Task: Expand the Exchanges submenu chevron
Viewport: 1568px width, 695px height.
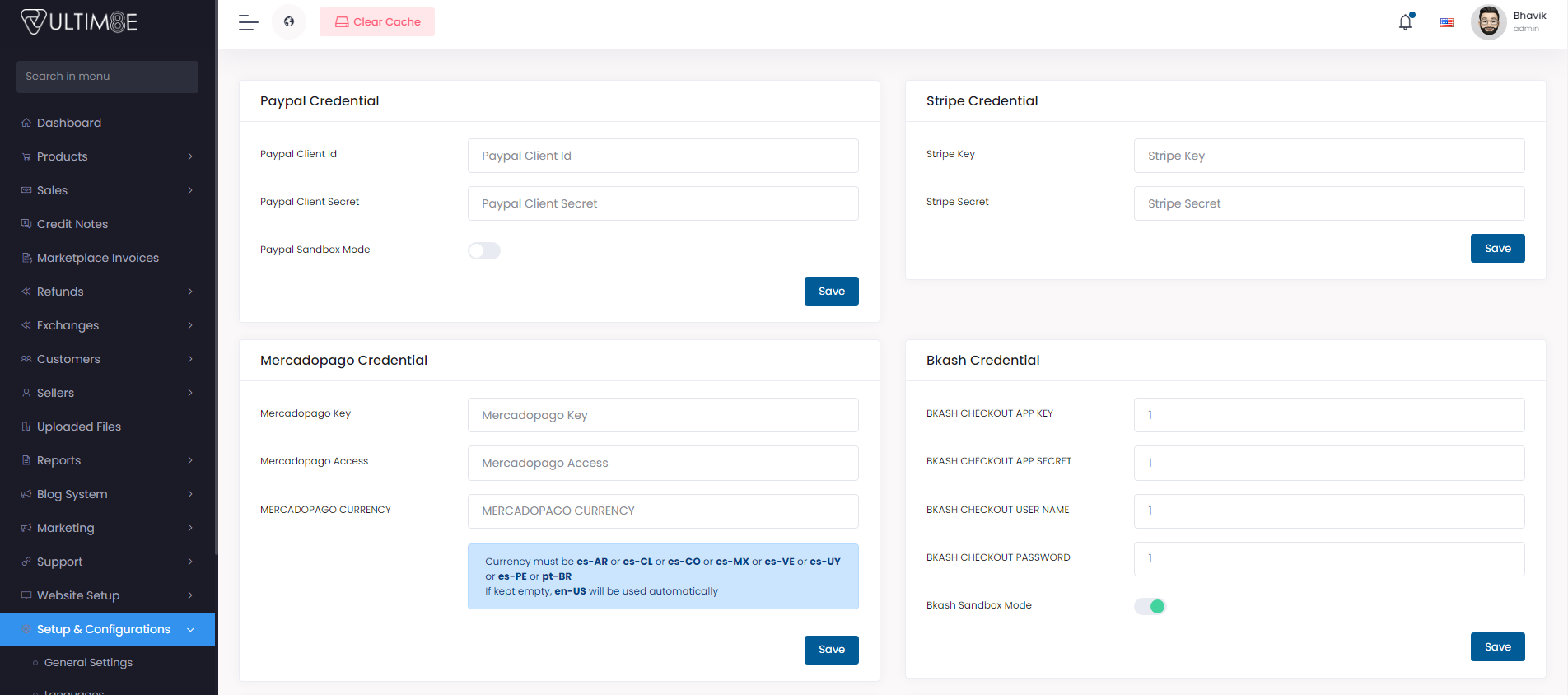Action: [190, 325]
